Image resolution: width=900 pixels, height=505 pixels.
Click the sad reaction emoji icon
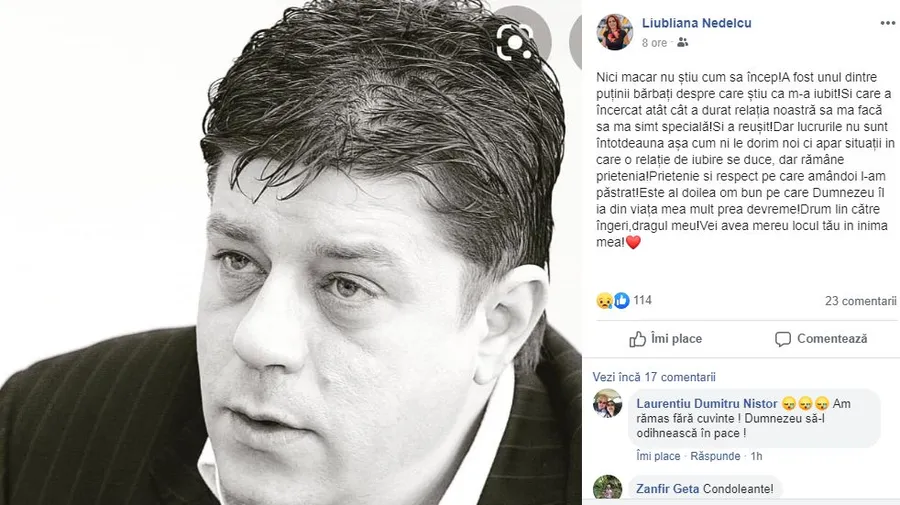[x=604, y=301]
